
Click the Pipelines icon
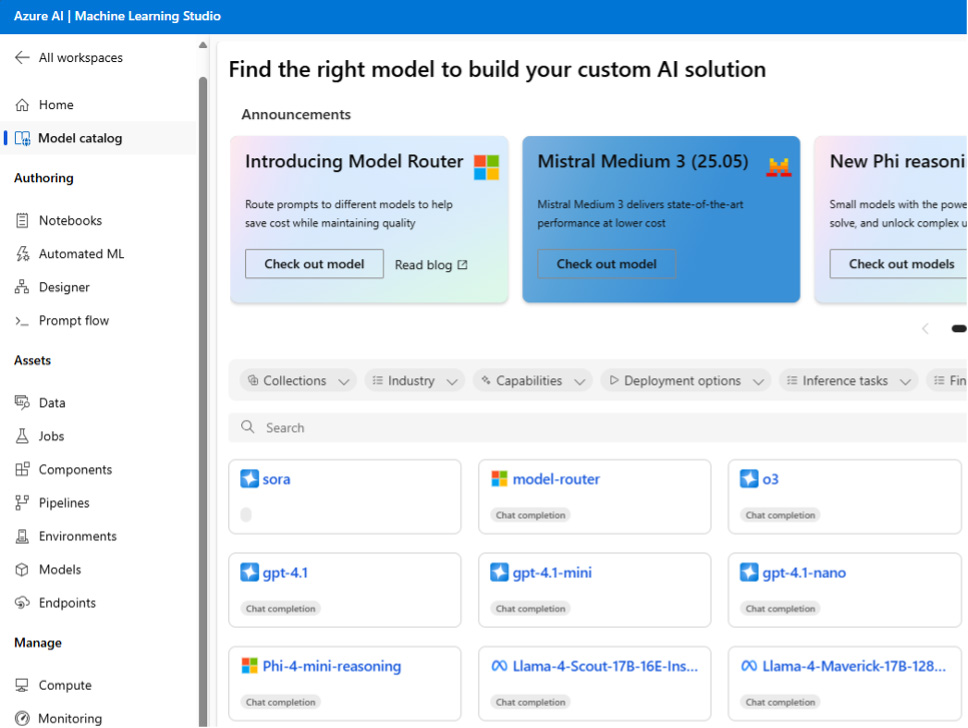[x=22, y=503]
